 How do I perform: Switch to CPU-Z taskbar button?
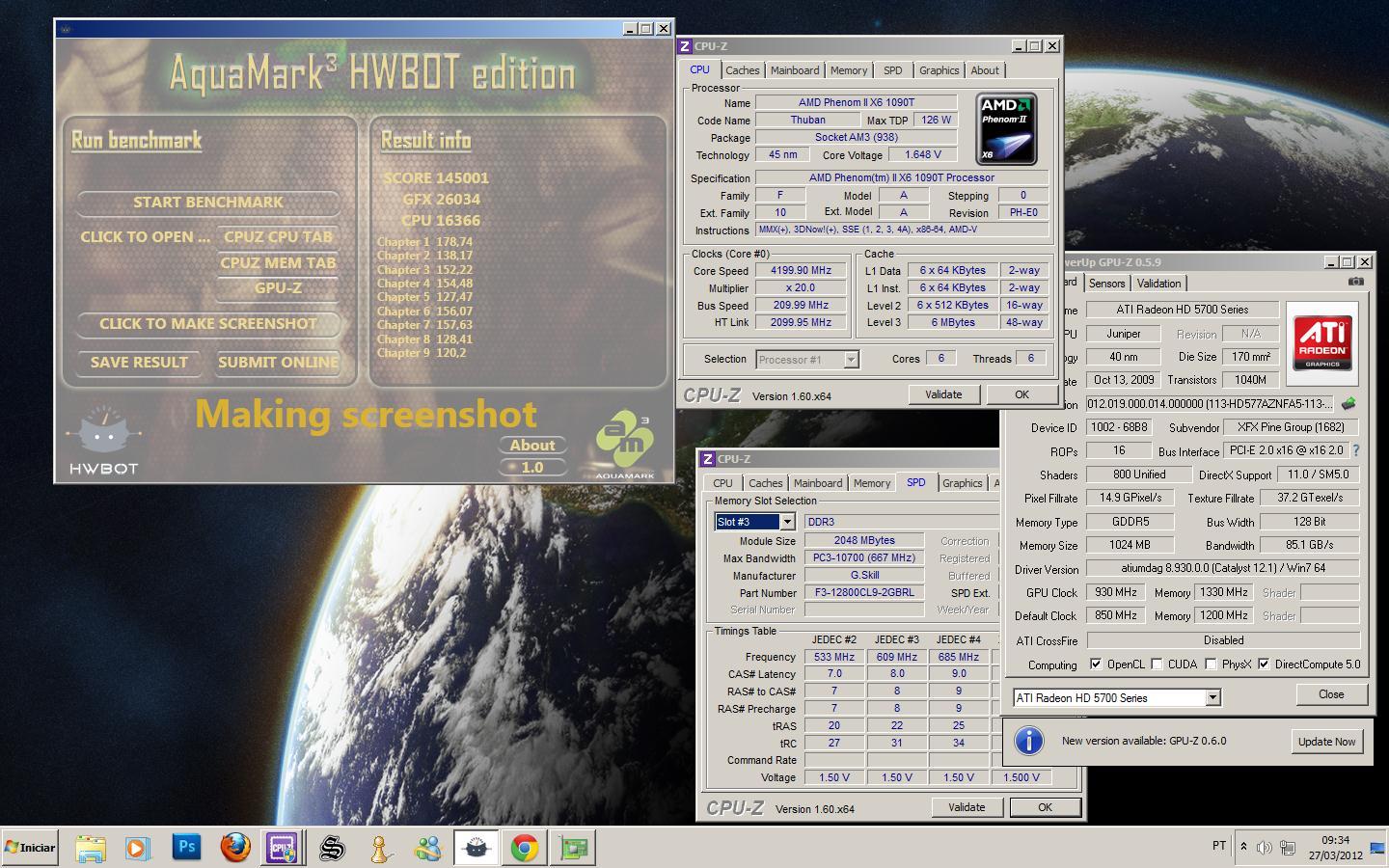click(283, 848)
